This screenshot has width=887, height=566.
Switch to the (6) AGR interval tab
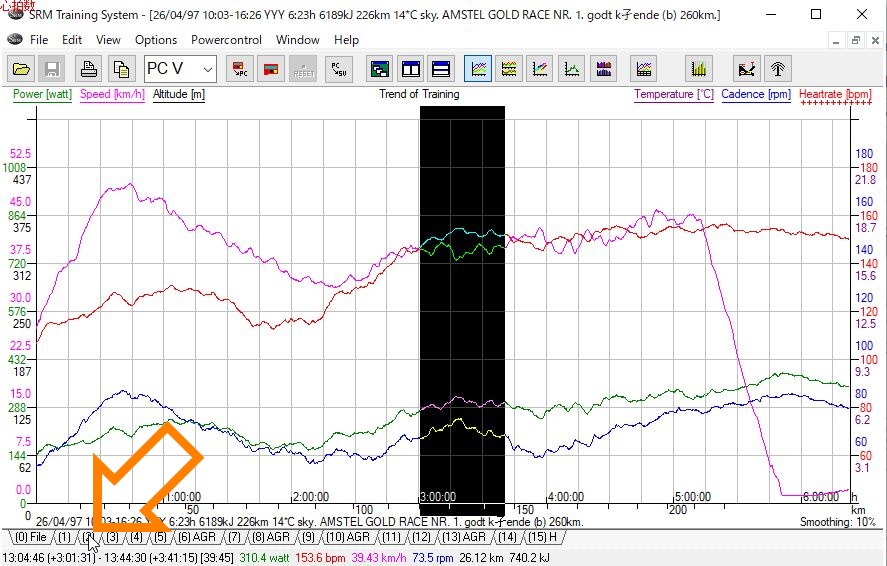click(197, 538)
